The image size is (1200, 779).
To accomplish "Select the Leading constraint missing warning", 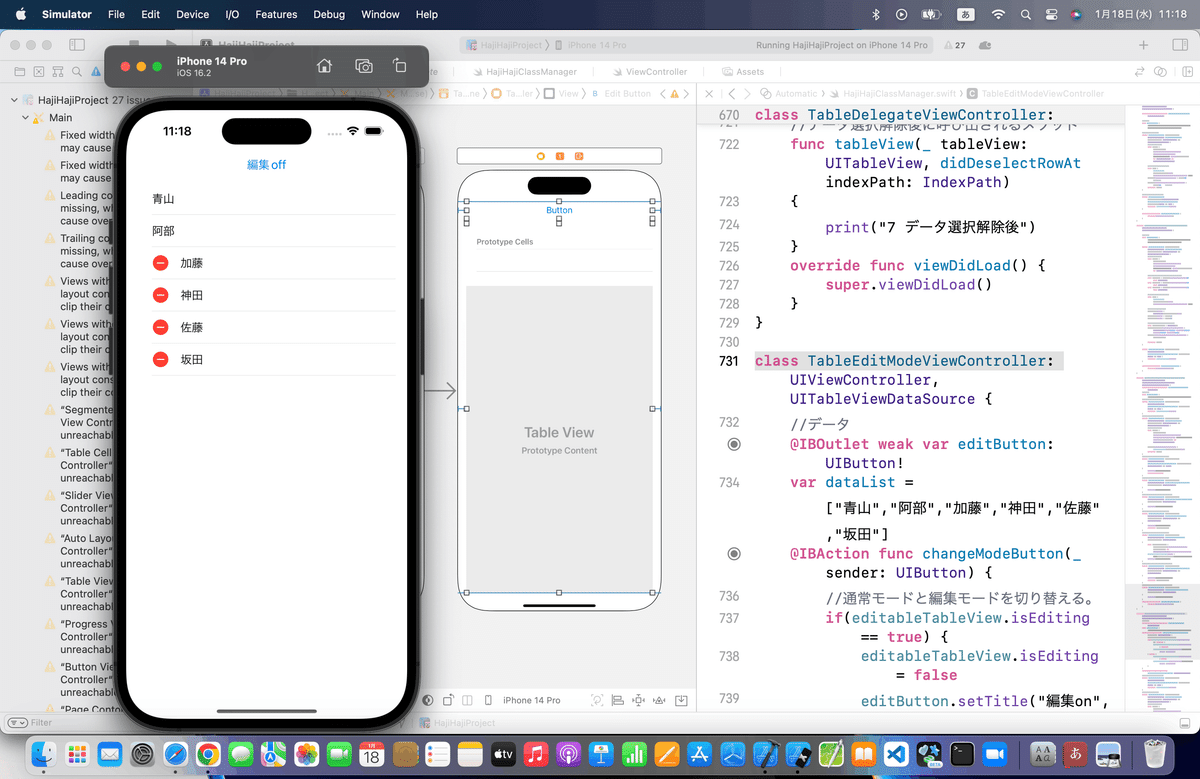I will click(x=80, y=208).
